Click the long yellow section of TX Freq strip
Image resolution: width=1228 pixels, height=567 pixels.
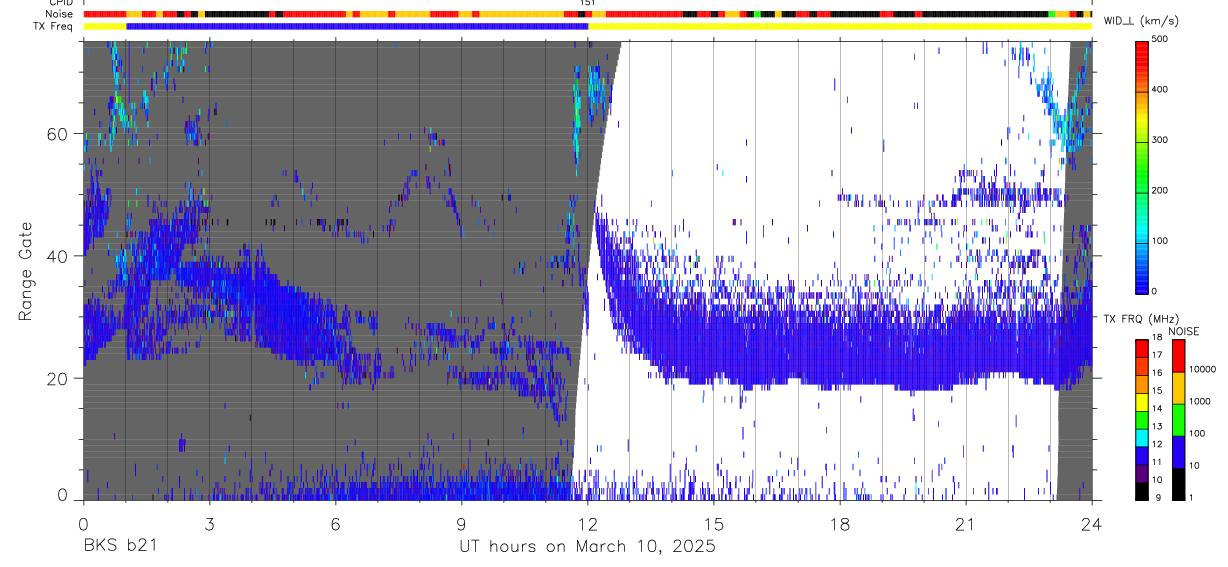click(x=840, y=26)
